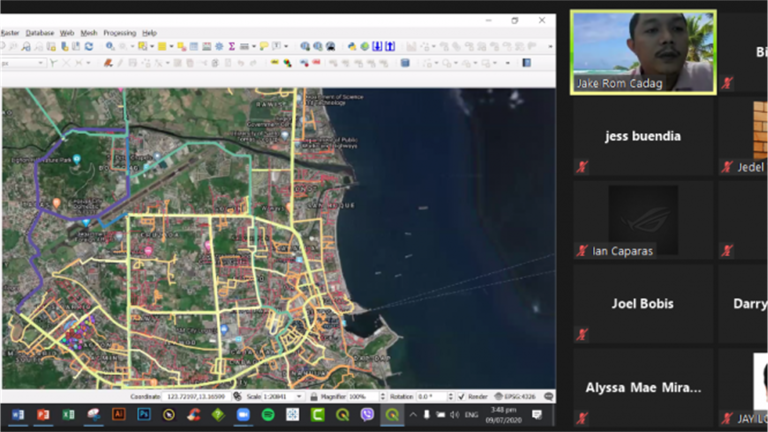Viewport: 768px width, 432px height.
Task: Click the Refresh map icon
Action: tap(89, 46)
